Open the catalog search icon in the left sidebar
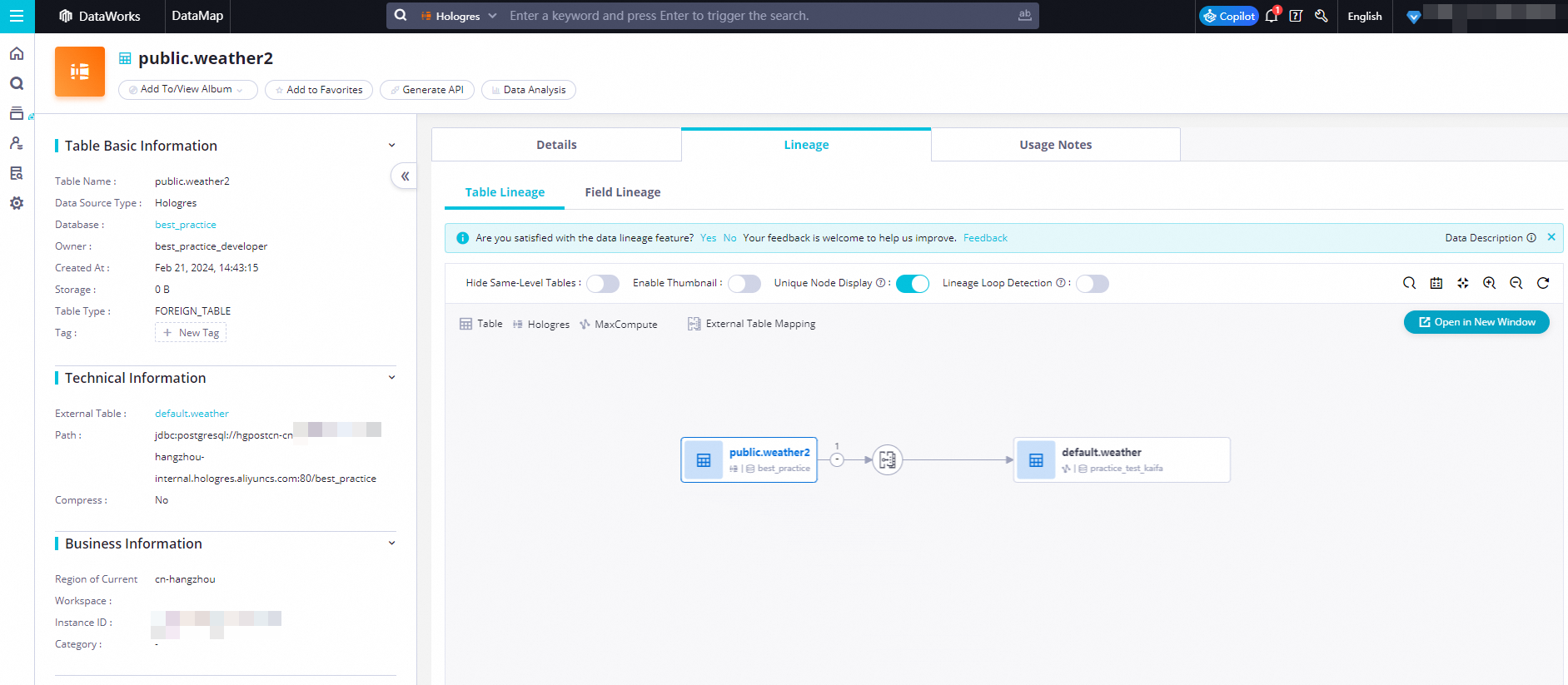Screen dimensions: 1568x685 pyautogui.click(x=17, y=173)
